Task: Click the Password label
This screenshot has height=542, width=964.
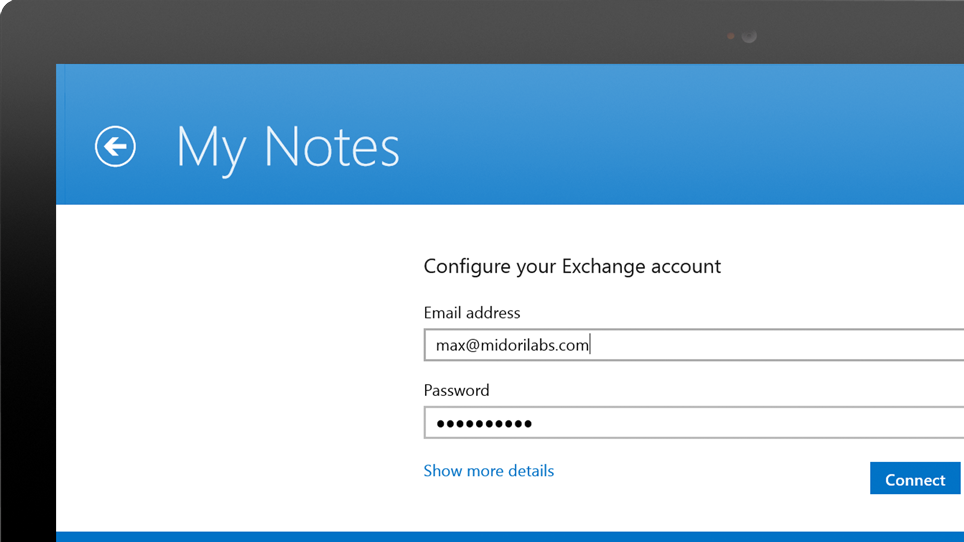Action: (456, 390)
